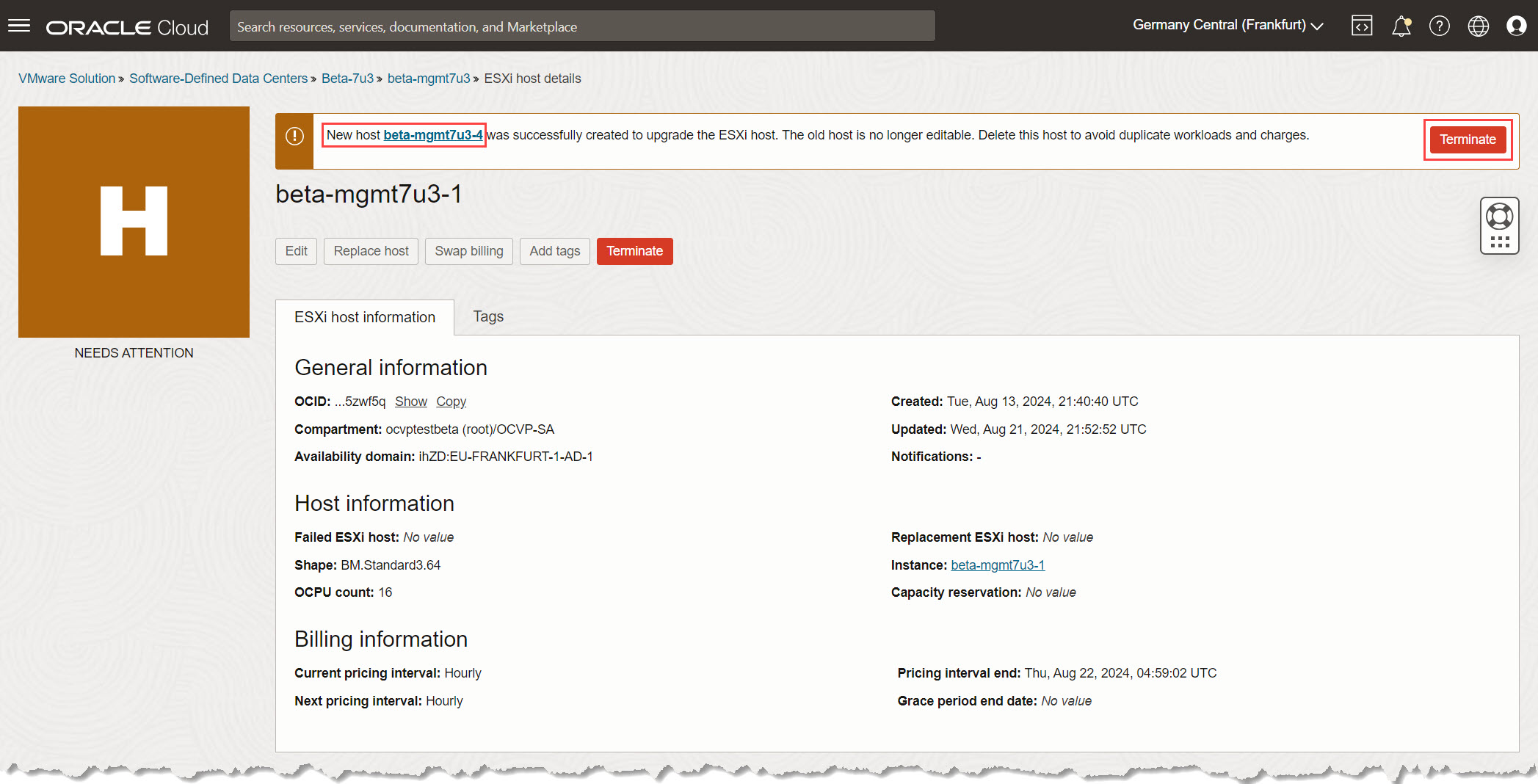The height and width of the screenshot is (784, 1538).
Task: Switch to the Tags tab
Action: (x=488, y=316)
